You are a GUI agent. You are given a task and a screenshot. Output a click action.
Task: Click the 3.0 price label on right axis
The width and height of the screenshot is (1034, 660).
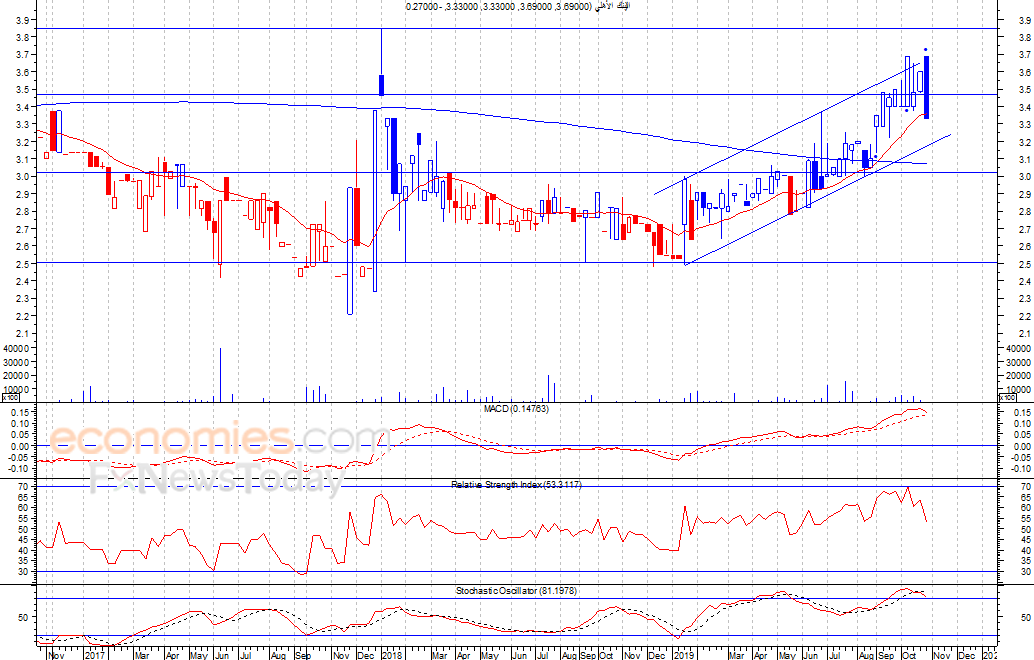pos(1025,177)
